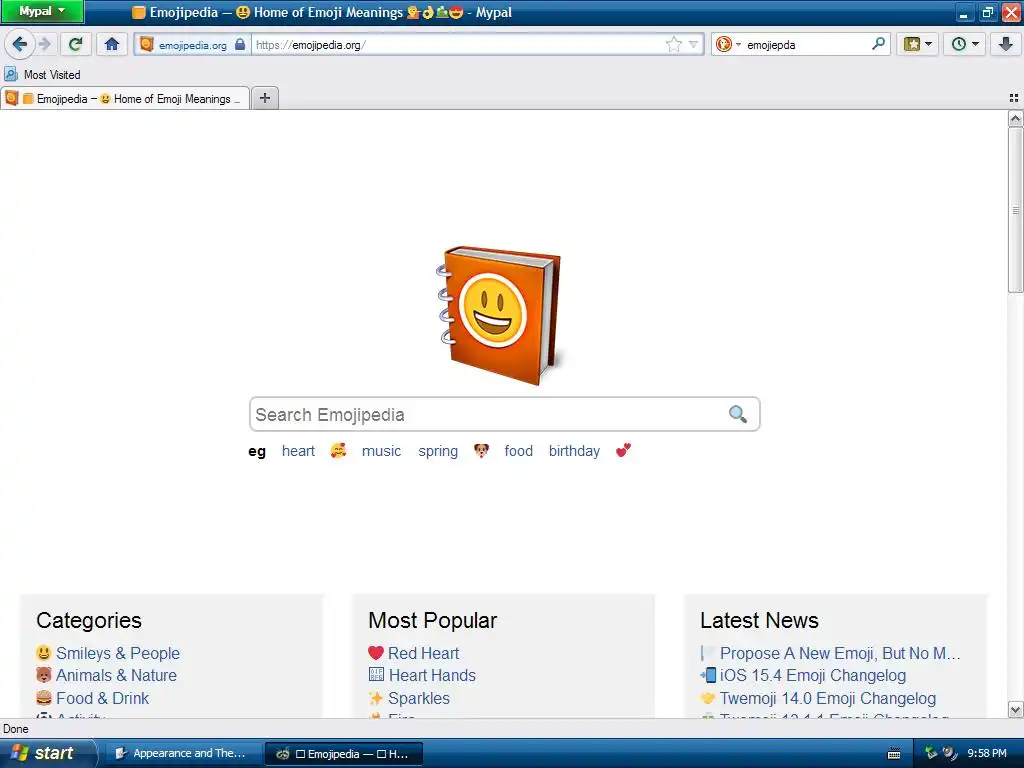
Task: Click the dog face emoji example
Action: 481,451
